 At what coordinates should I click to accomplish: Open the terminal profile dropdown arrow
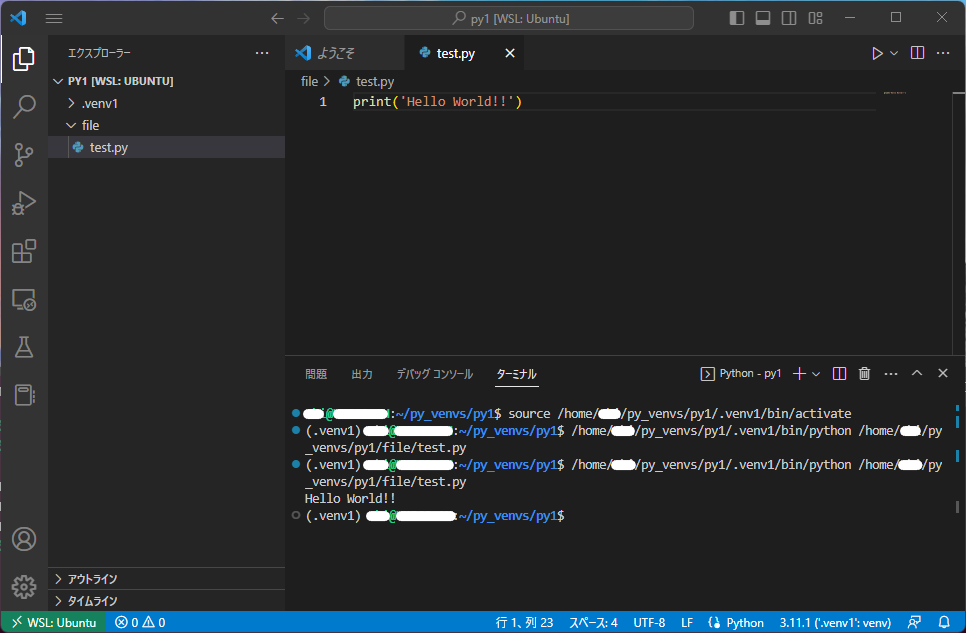(815, 372)
